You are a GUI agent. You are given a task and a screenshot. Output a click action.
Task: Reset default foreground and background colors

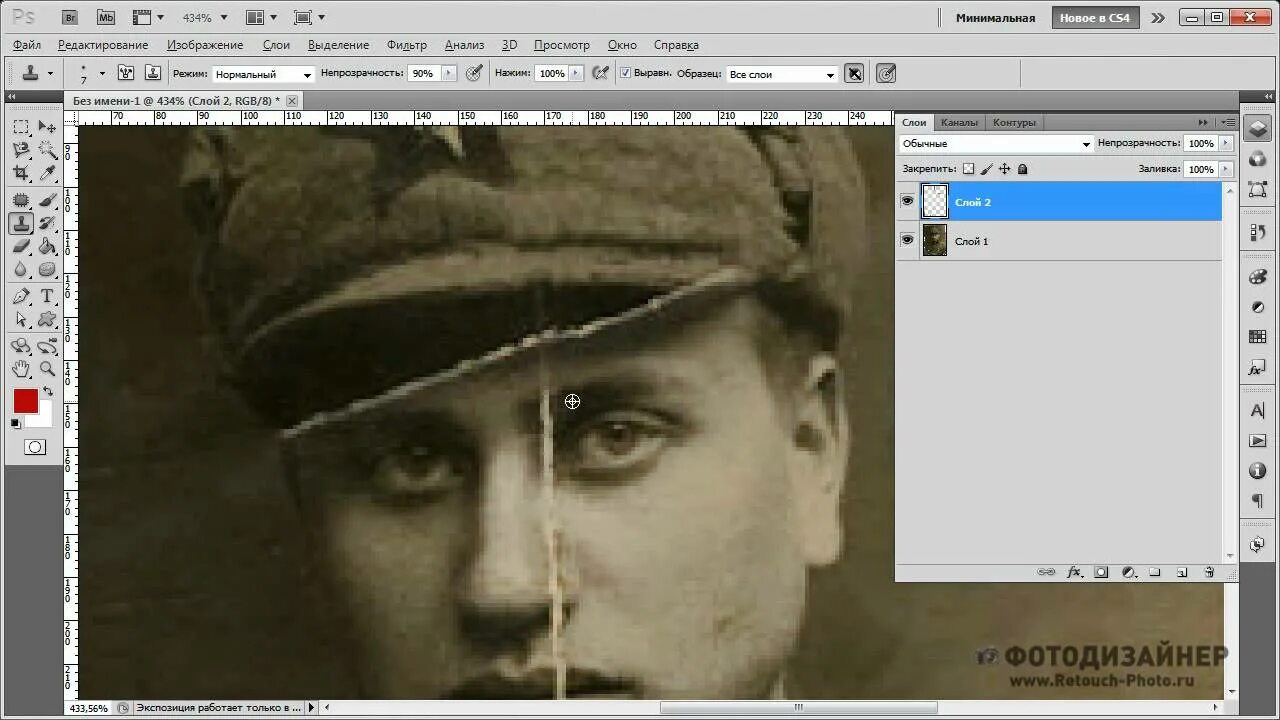pos(15,424)
